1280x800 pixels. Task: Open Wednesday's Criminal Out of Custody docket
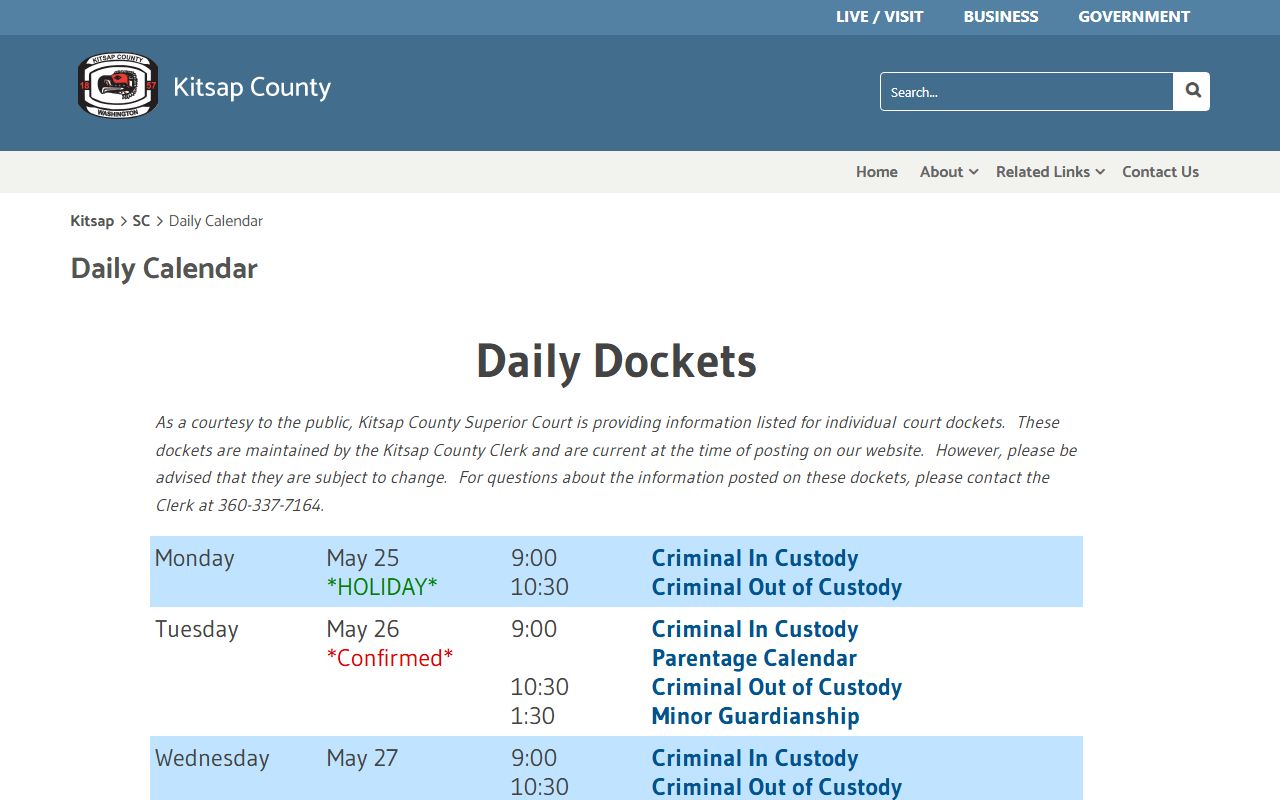777,787
